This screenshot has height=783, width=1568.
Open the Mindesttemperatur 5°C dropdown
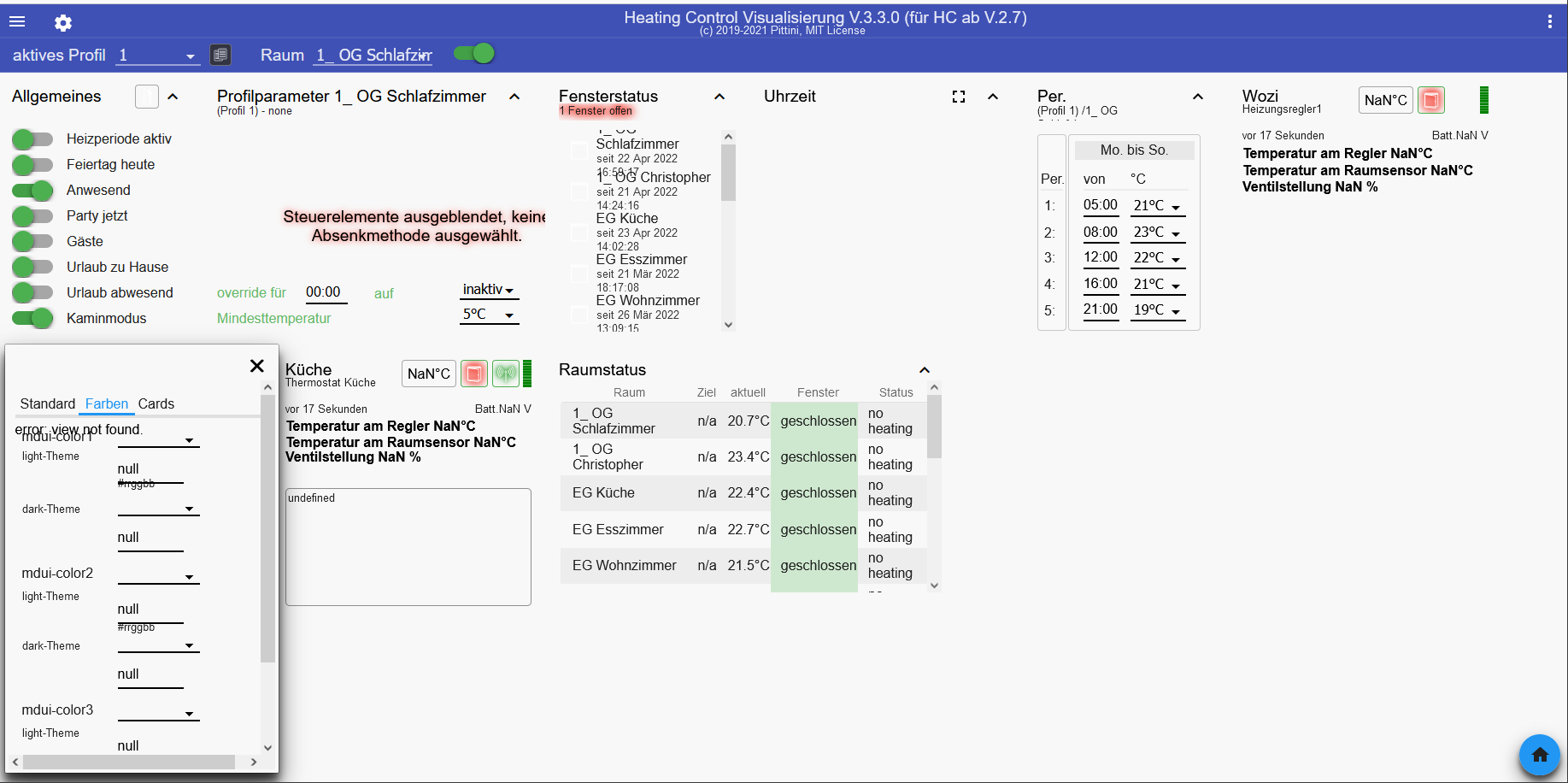489,315
